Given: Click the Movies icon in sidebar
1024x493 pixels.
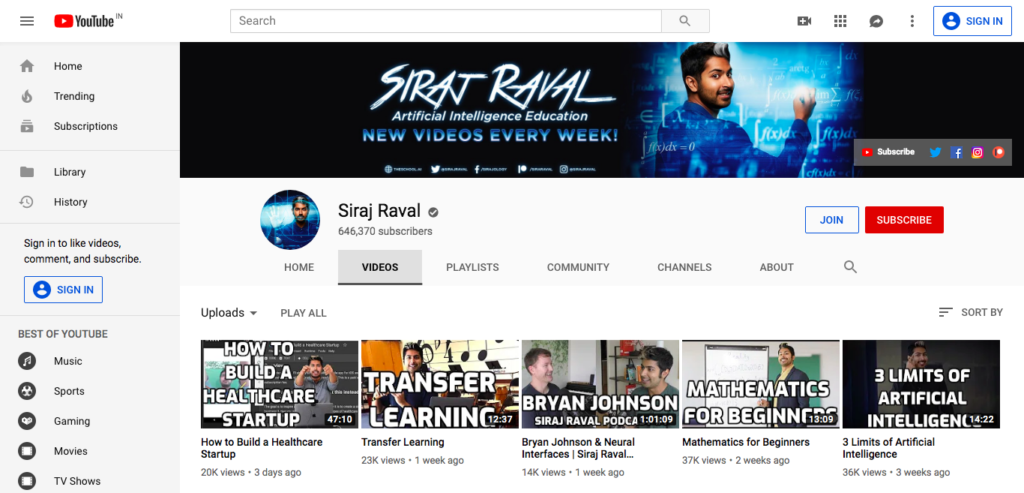Looking at the screenshot, I should coord(27,451).
